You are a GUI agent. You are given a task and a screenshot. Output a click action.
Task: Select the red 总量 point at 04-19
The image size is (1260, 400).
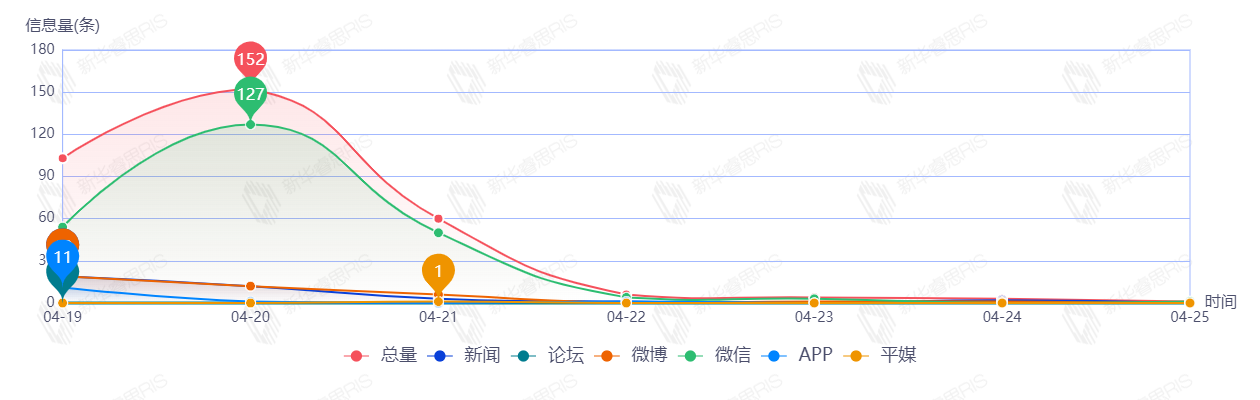62,158
